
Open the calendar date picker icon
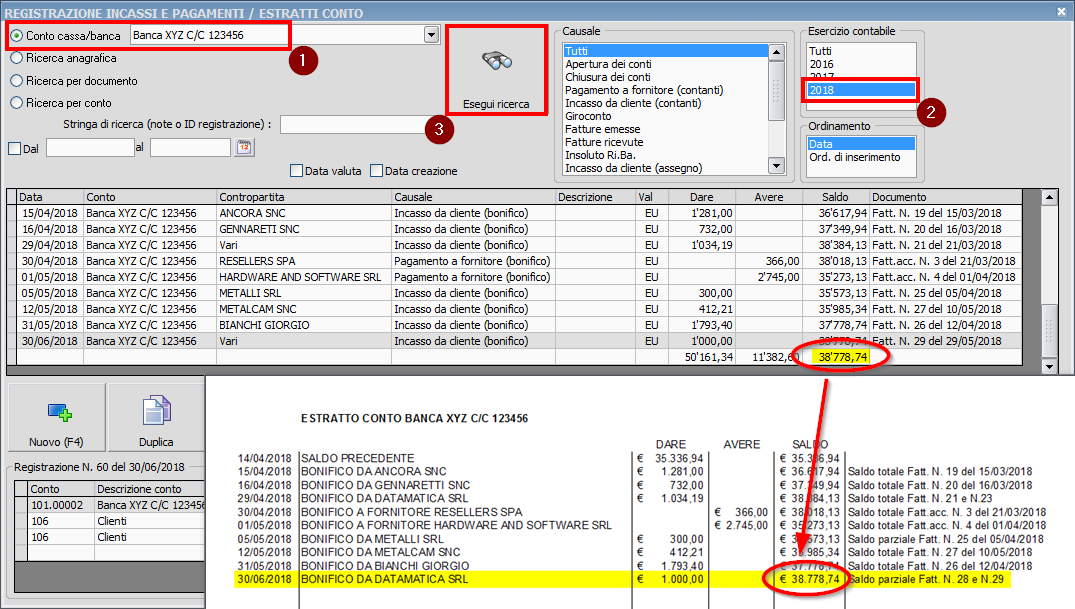coord(244,147)
